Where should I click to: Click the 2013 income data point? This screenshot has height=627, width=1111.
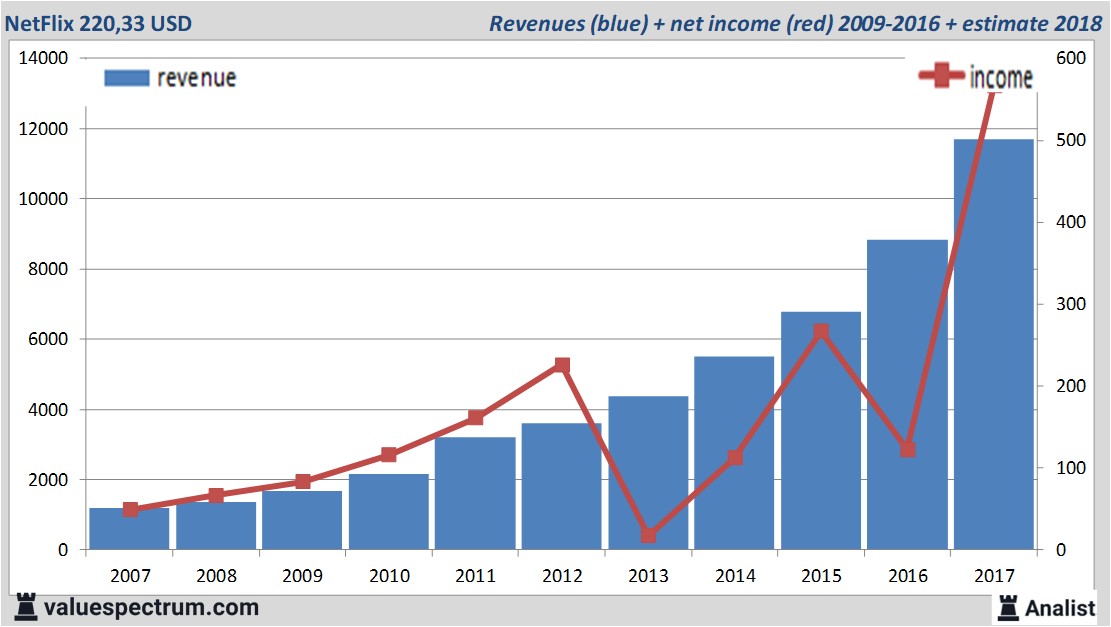pyautogui.click(x=648, y=535)
